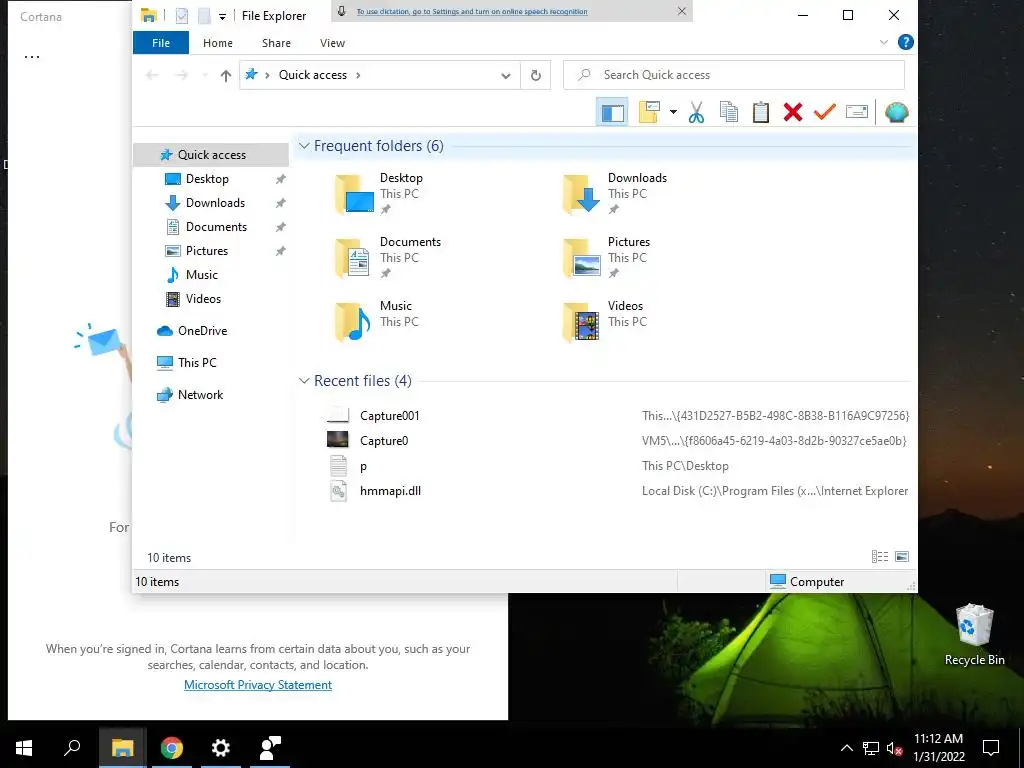Open Customize Quick Access Toolbar dropdown

click(x=222, y=16)
